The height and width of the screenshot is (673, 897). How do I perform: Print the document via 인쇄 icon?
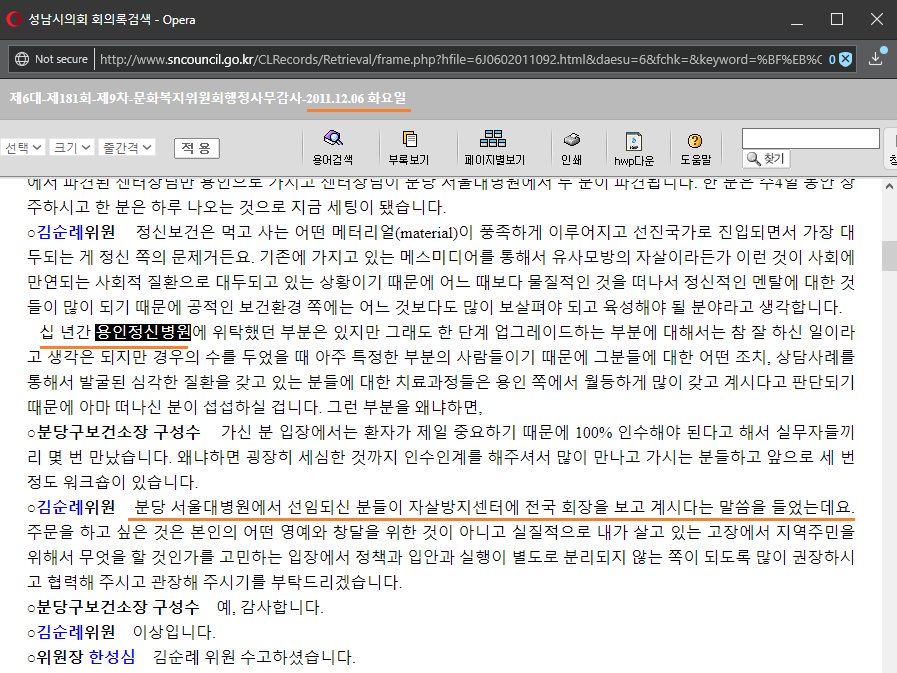pos(572,147)
